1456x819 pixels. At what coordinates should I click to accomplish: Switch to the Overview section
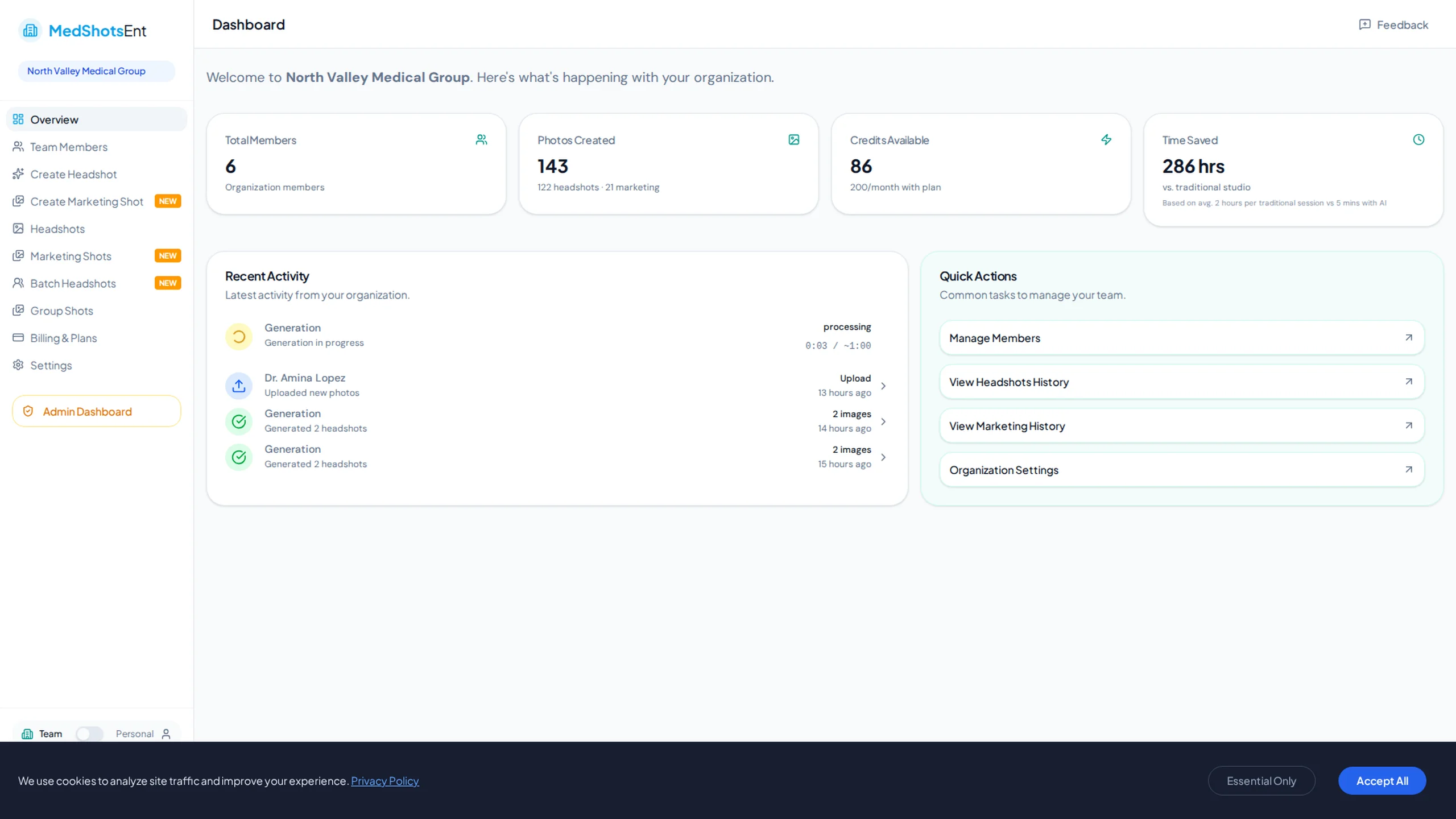tap(54, 119)
